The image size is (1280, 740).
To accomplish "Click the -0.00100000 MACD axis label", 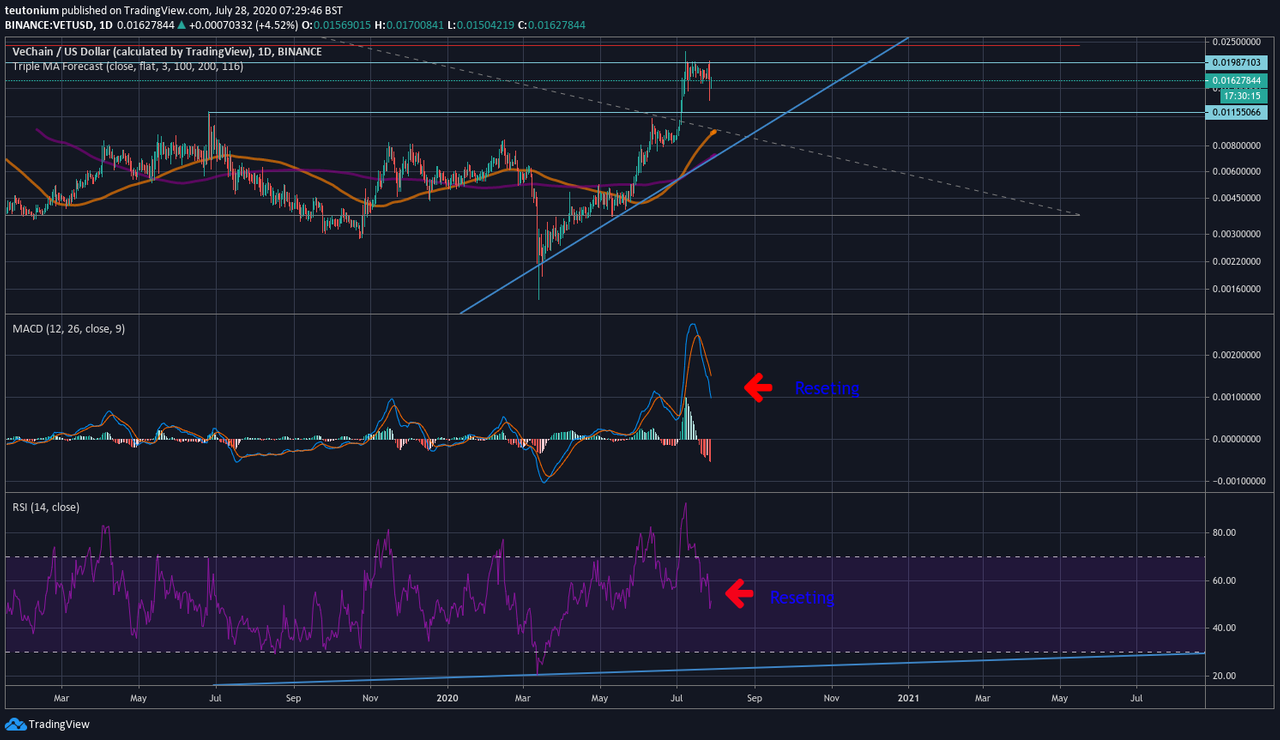I will click(x=1239, y=481).
